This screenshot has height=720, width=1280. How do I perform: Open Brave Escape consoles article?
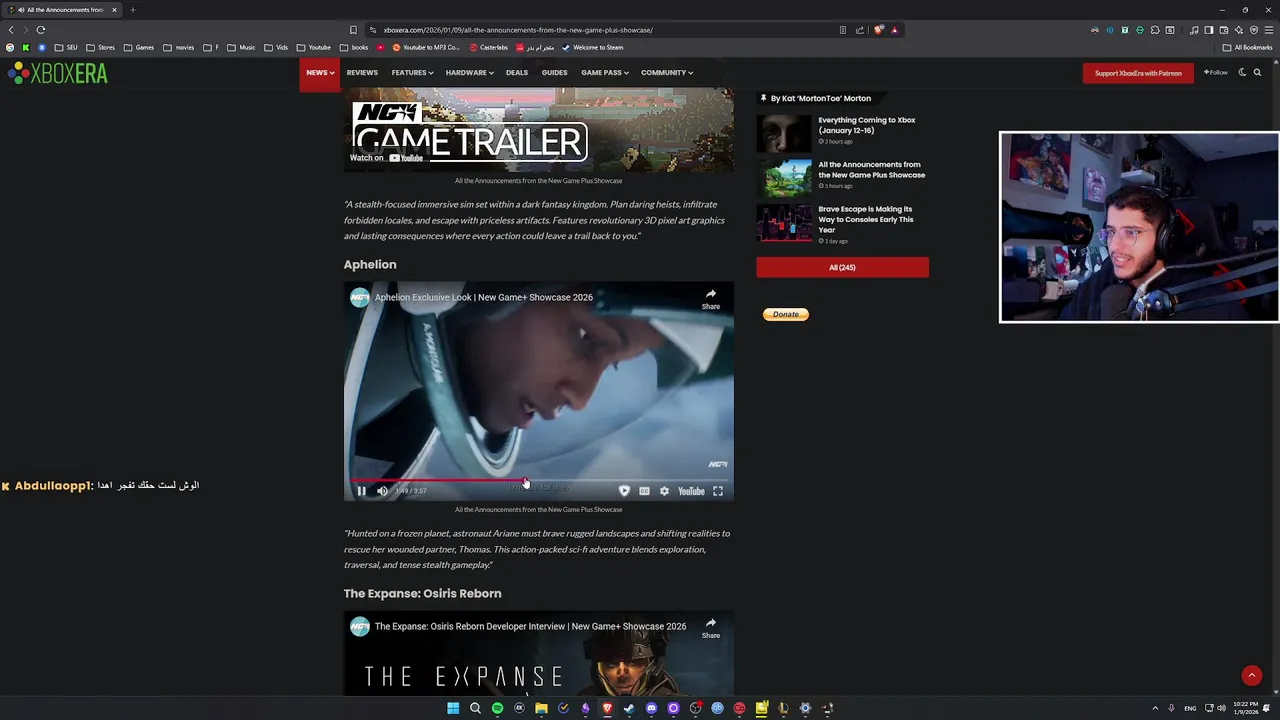click(x=866, y=219)
